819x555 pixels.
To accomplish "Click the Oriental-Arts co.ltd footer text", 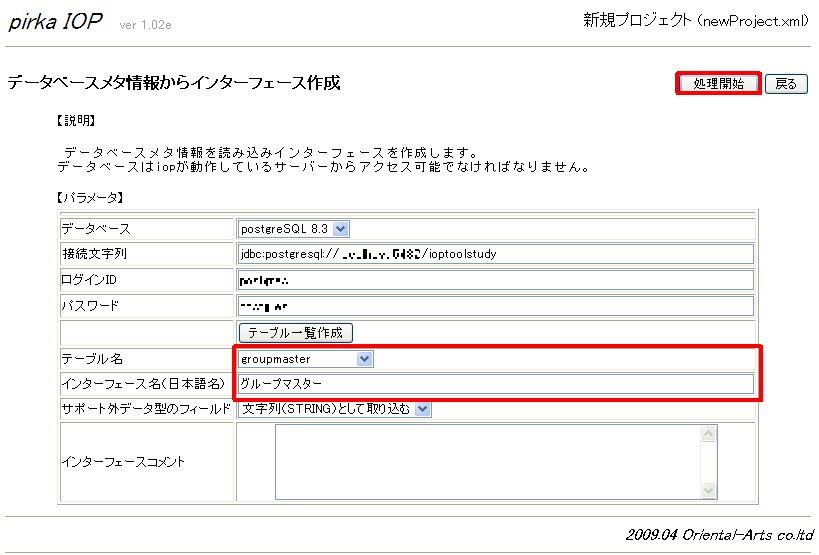I will click(x=720, y=534).
